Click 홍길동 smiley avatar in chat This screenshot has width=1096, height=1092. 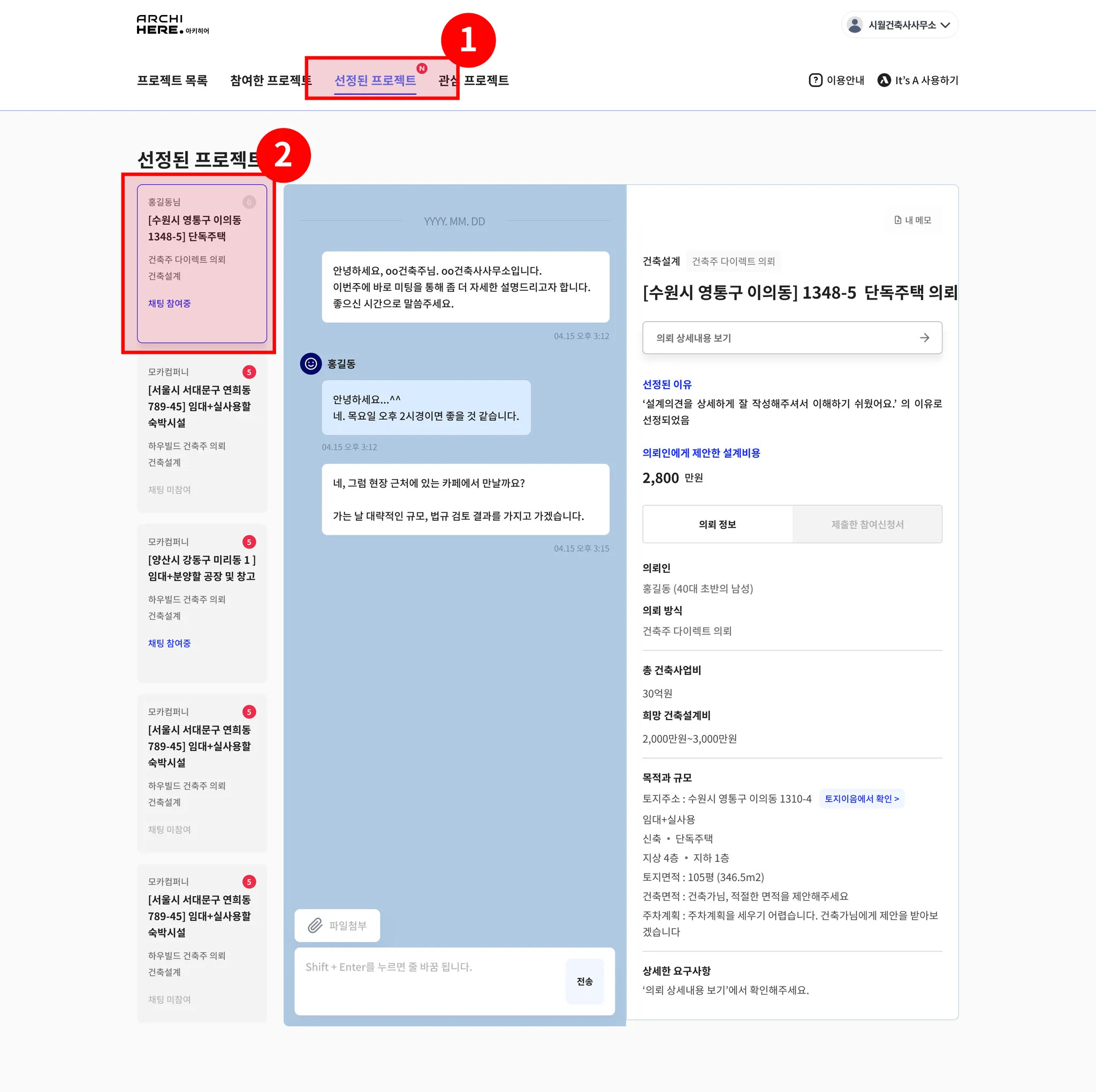point(311,364)
